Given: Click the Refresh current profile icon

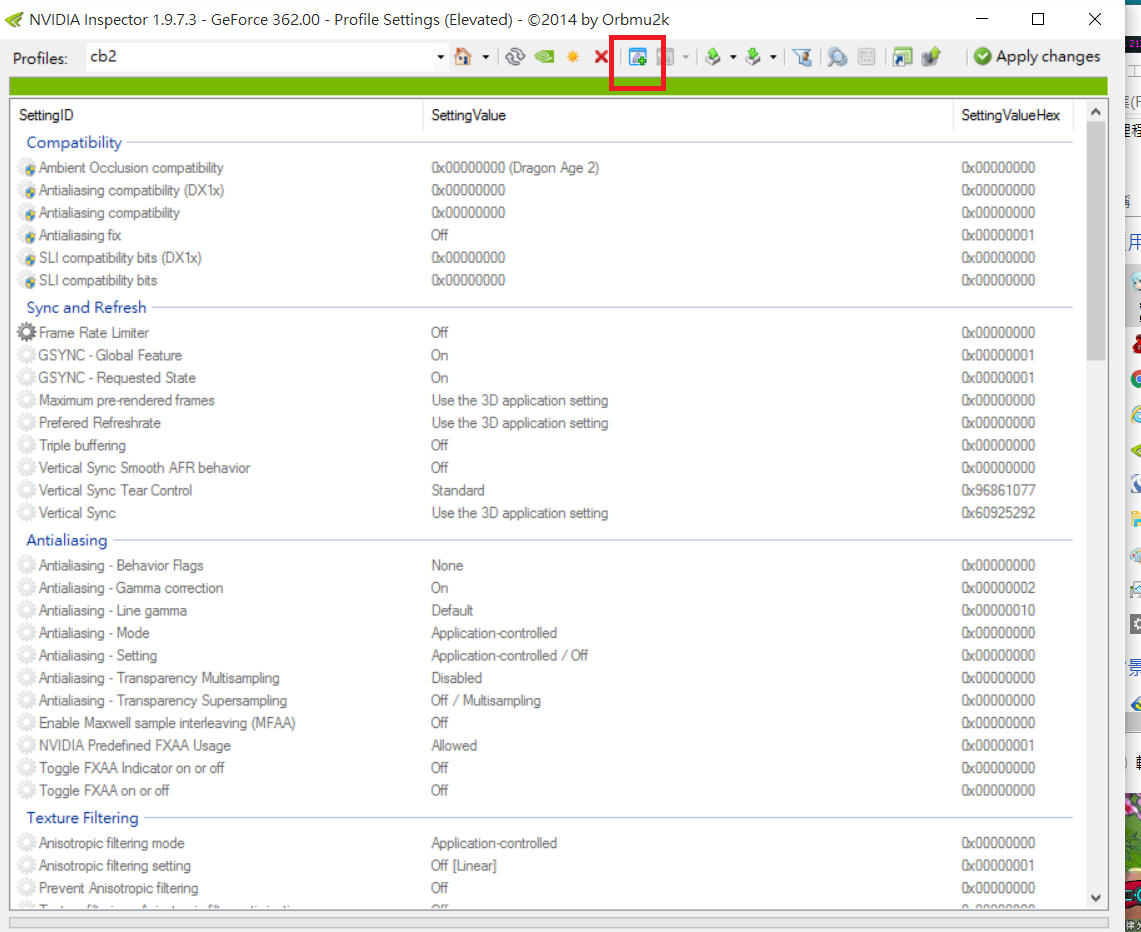Looking at the screenshot, I should pyautogui.click(x=515, y=57).
